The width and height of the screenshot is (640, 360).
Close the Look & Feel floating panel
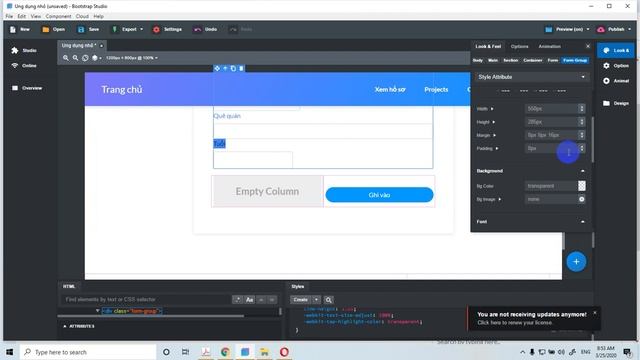(588, 46)
